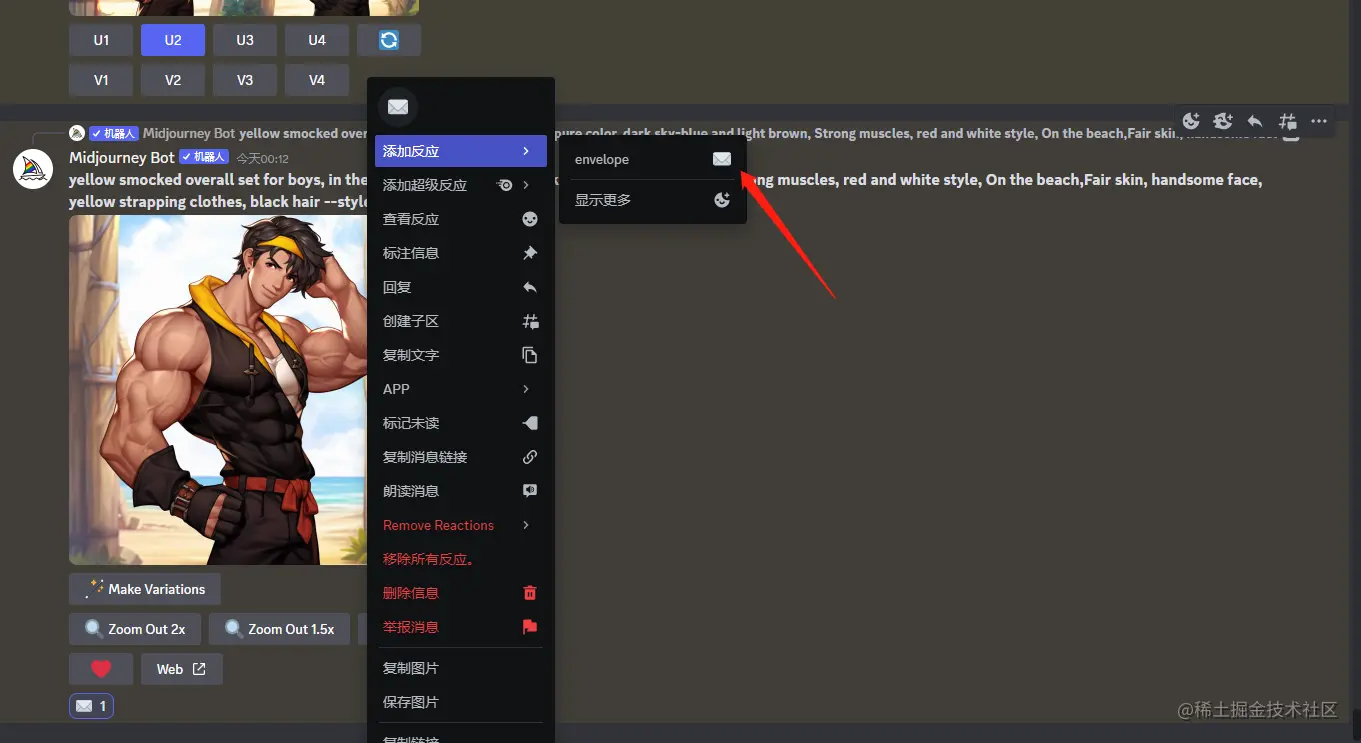Click the U4 upscale button

tap(317, 40)
